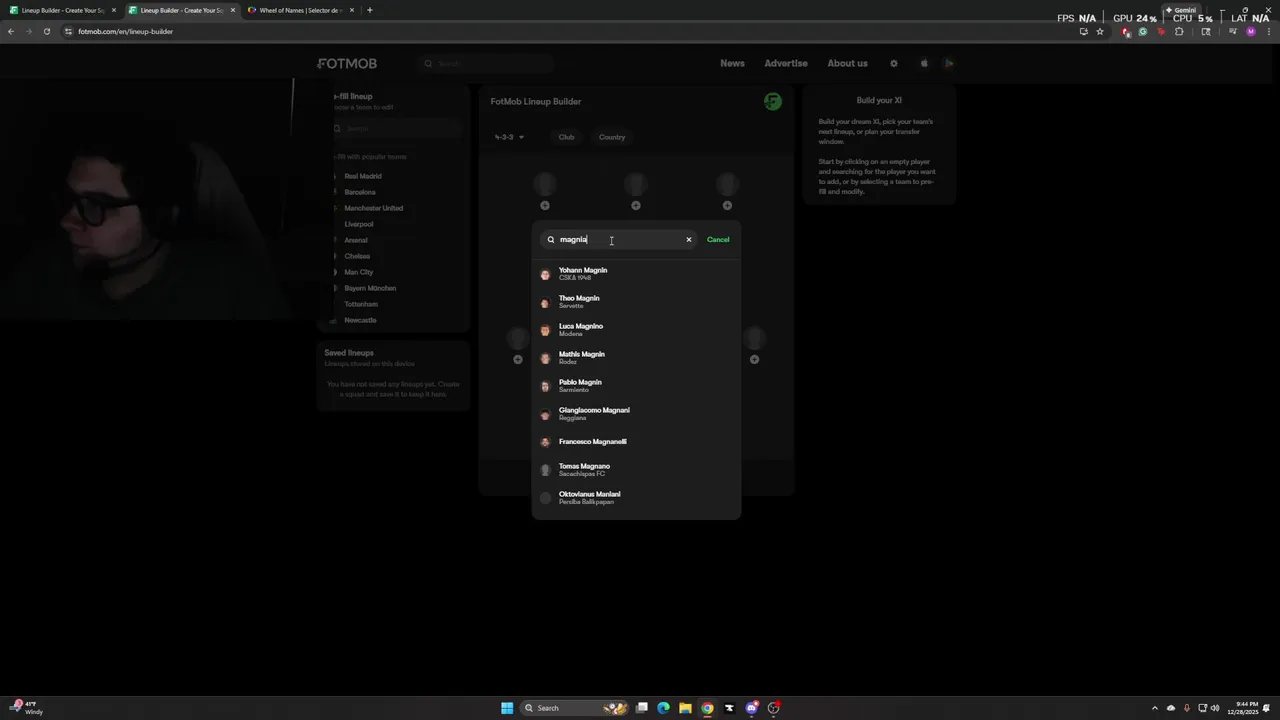
Task: Open Chrome extensions puzzle icon
Action: point(1179,31)
